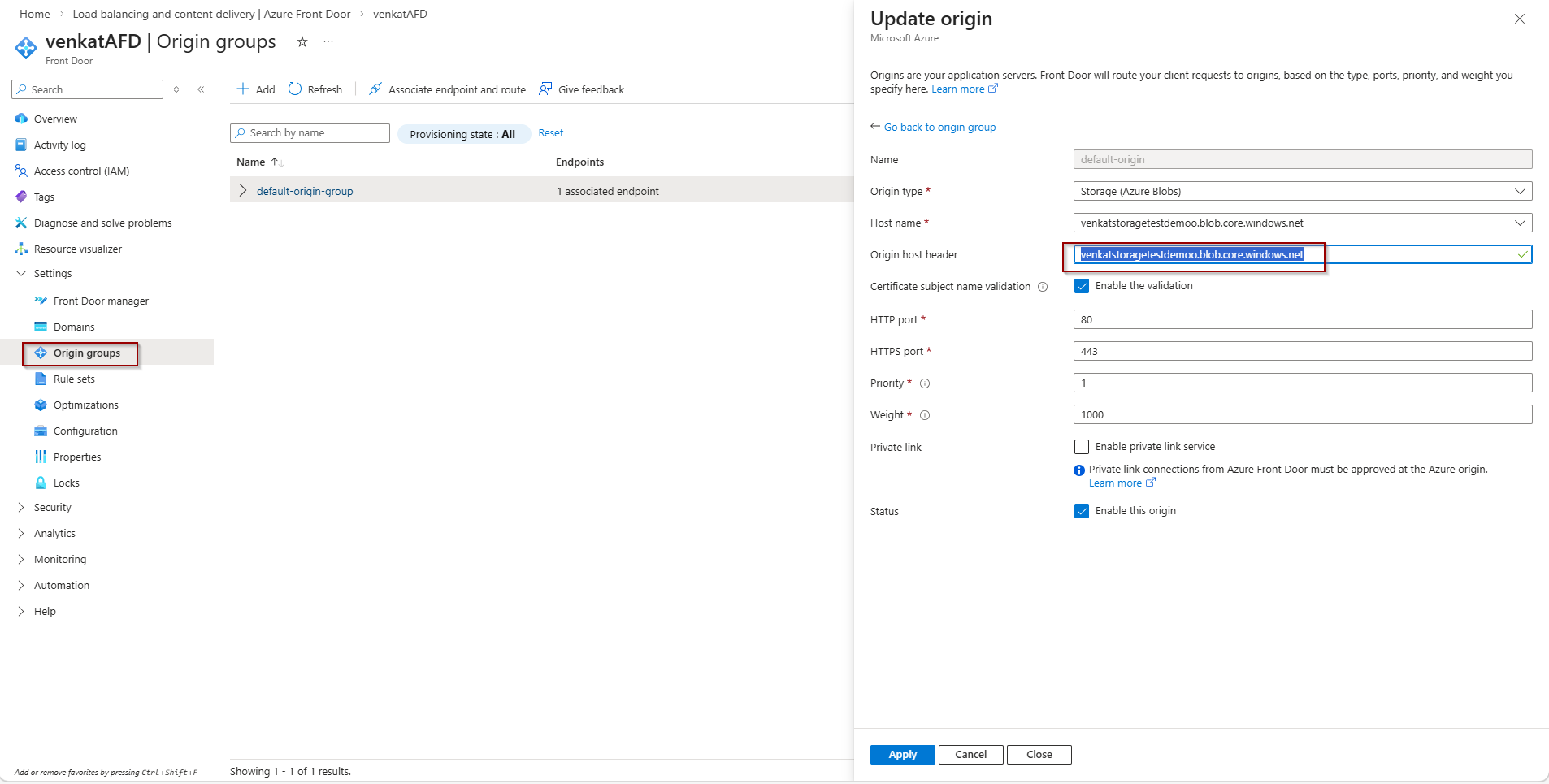Screen dimensions: 1549x784
Task: Collapse the left navigation menu
Action: [x=201, y=89]
